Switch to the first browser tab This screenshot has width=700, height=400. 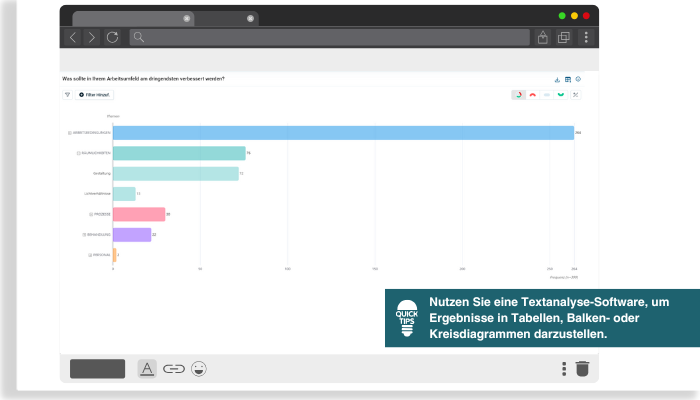(130, 18)
